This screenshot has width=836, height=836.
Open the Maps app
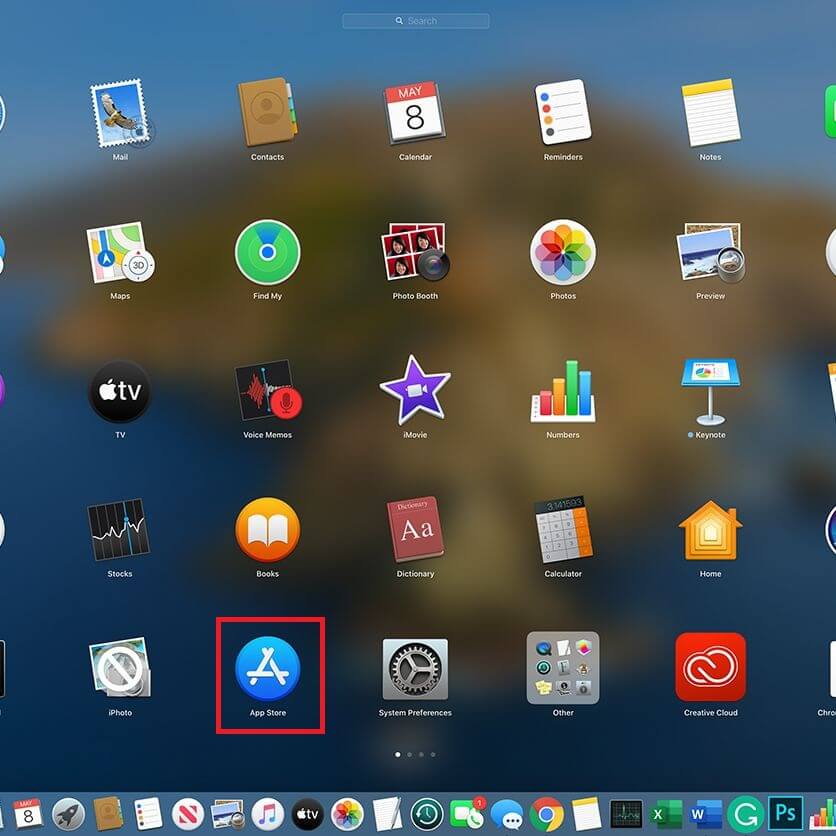coord(120,252)
